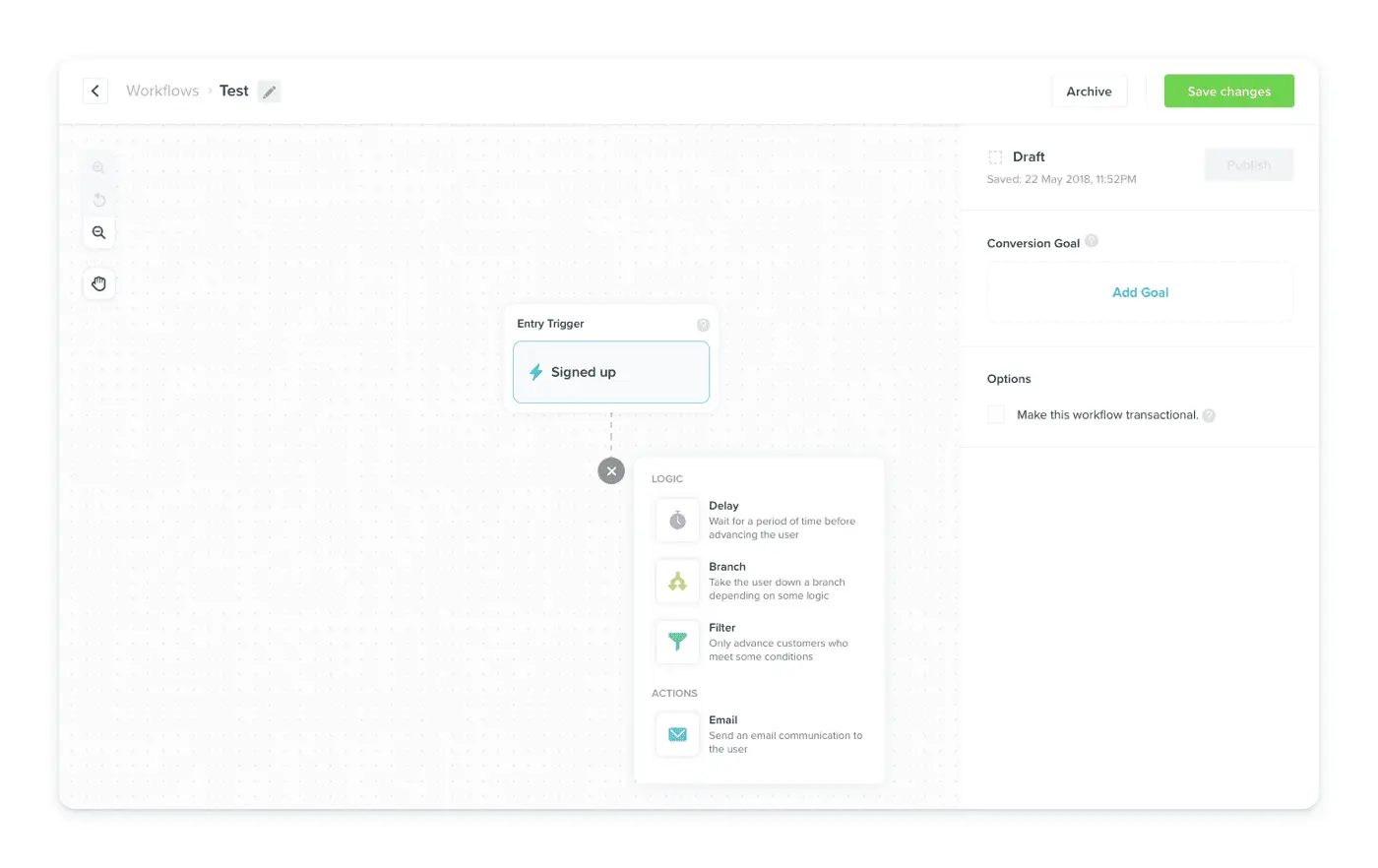
Task: Click the Conversion Goal help icon
Action: click(1092, 241)
